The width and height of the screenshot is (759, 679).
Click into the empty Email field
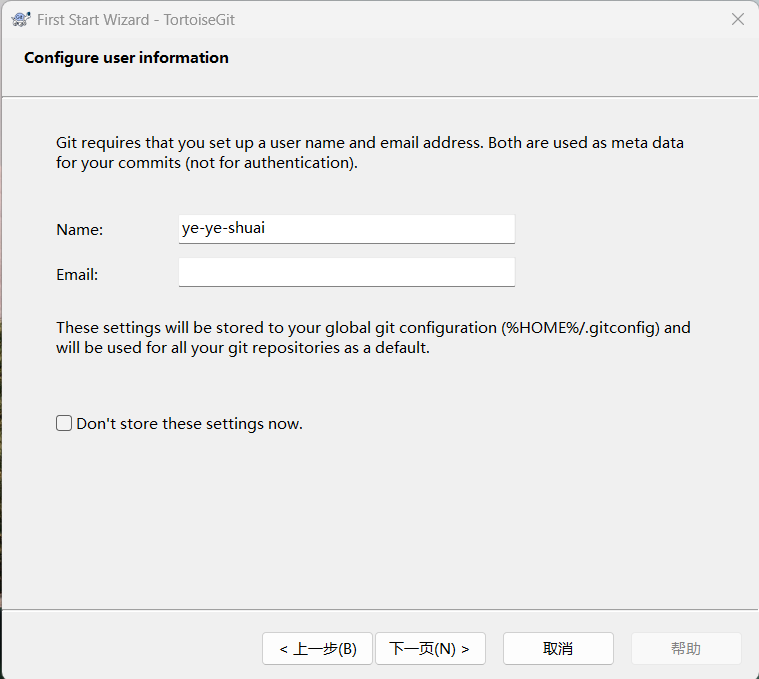pos(347,272)
